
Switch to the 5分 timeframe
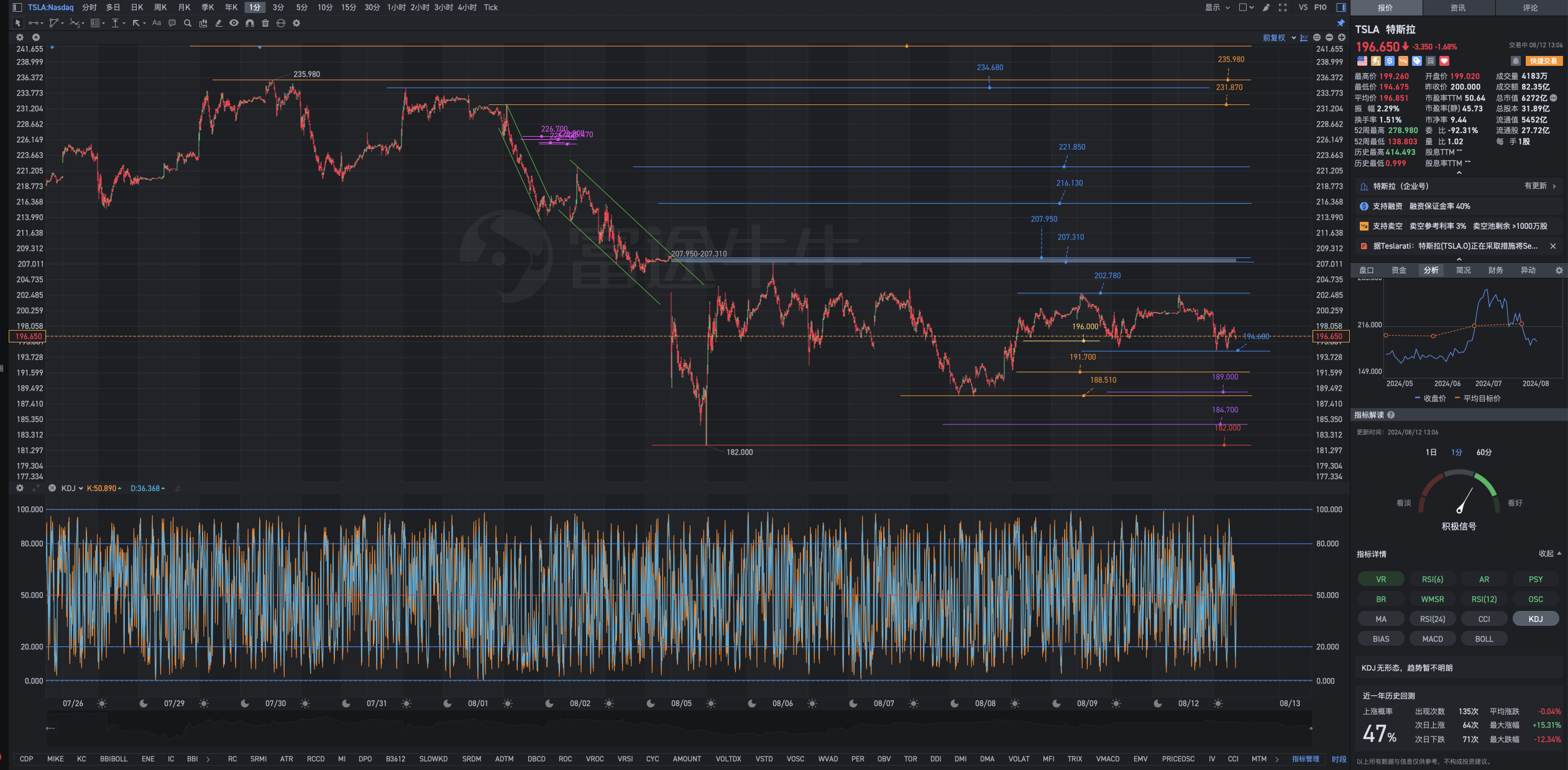(302, 7)
